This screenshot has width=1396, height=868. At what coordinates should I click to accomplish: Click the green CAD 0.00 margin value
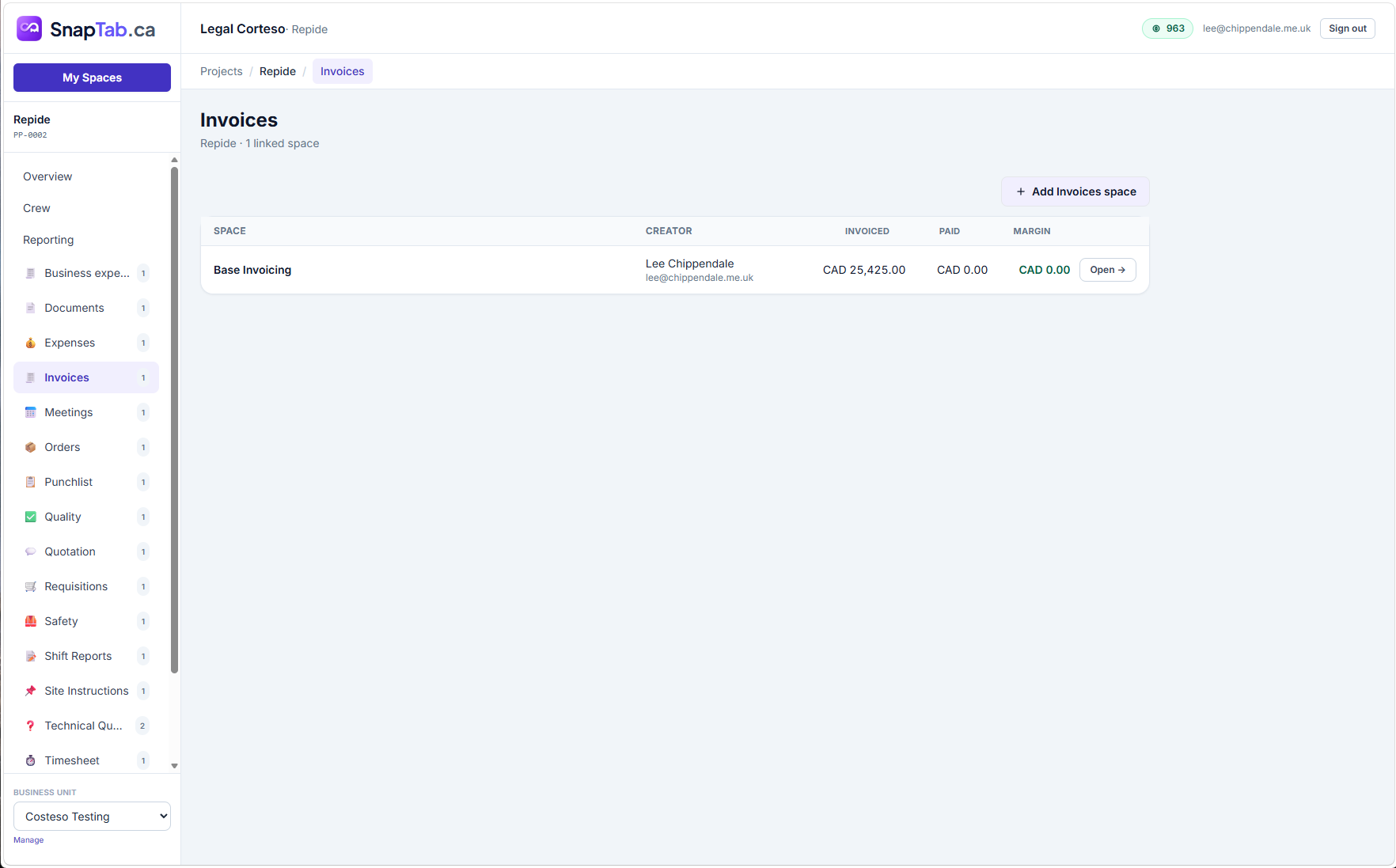pos(1045,270)
